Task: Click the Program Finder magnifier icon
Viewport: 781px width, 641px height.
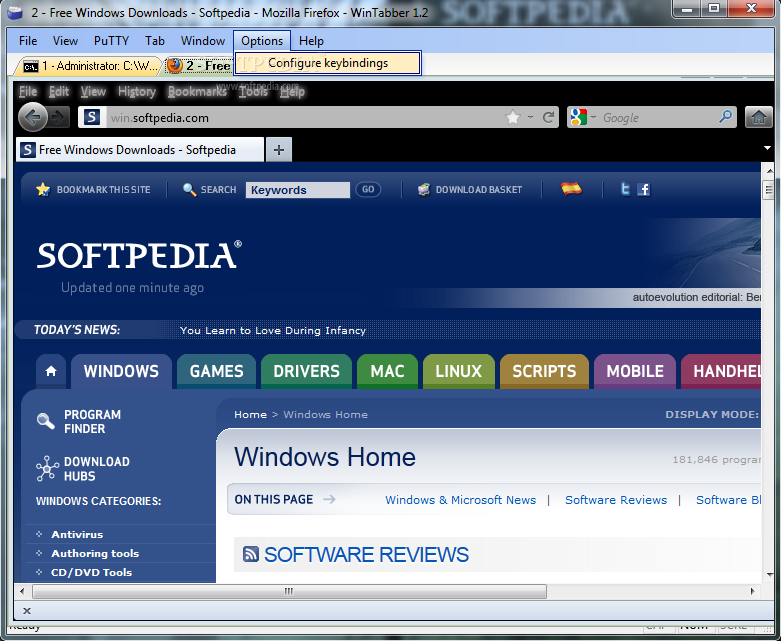Action: point(46,421)
